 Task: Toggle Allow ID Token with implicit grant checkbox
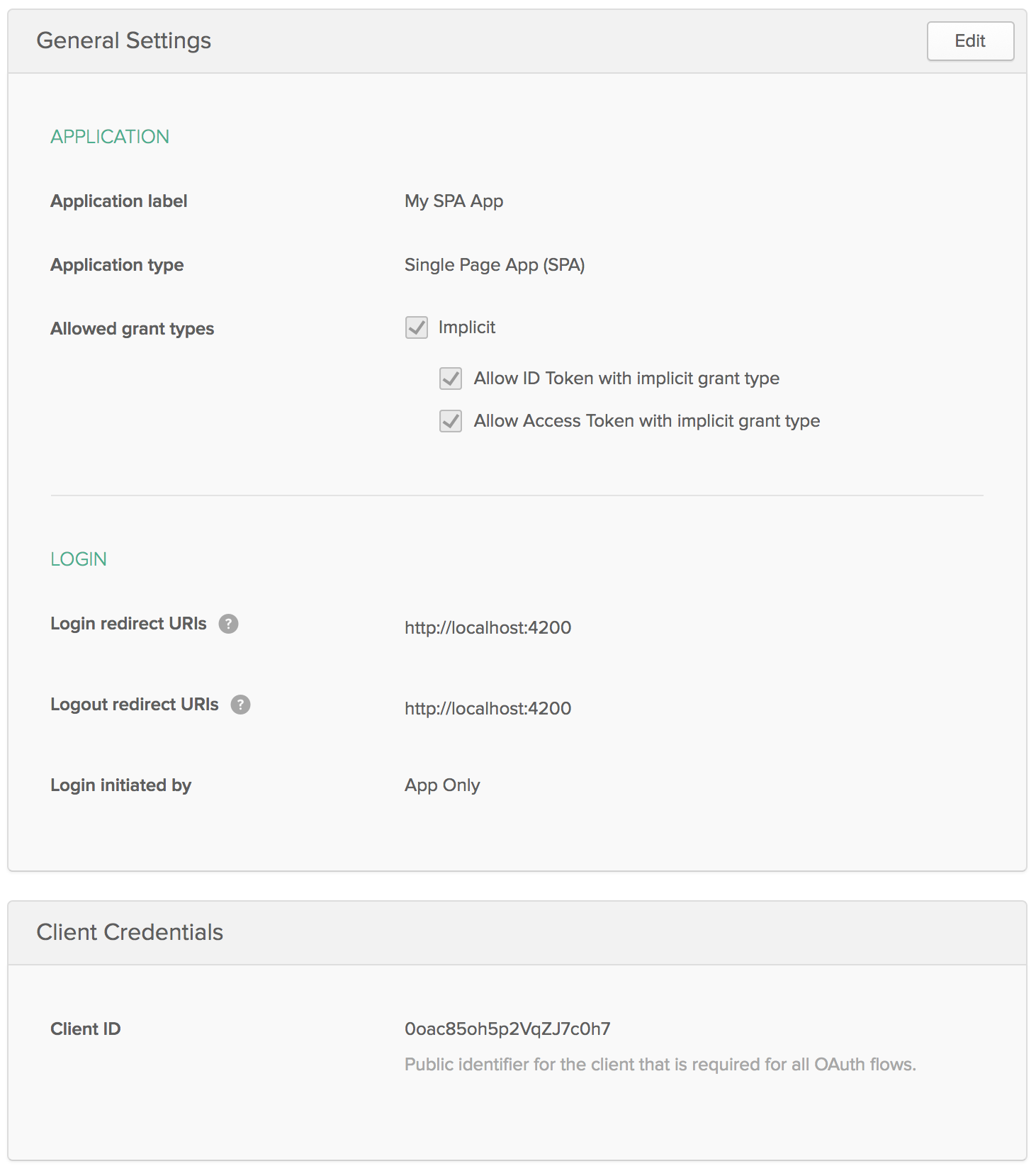click(451, 379)
